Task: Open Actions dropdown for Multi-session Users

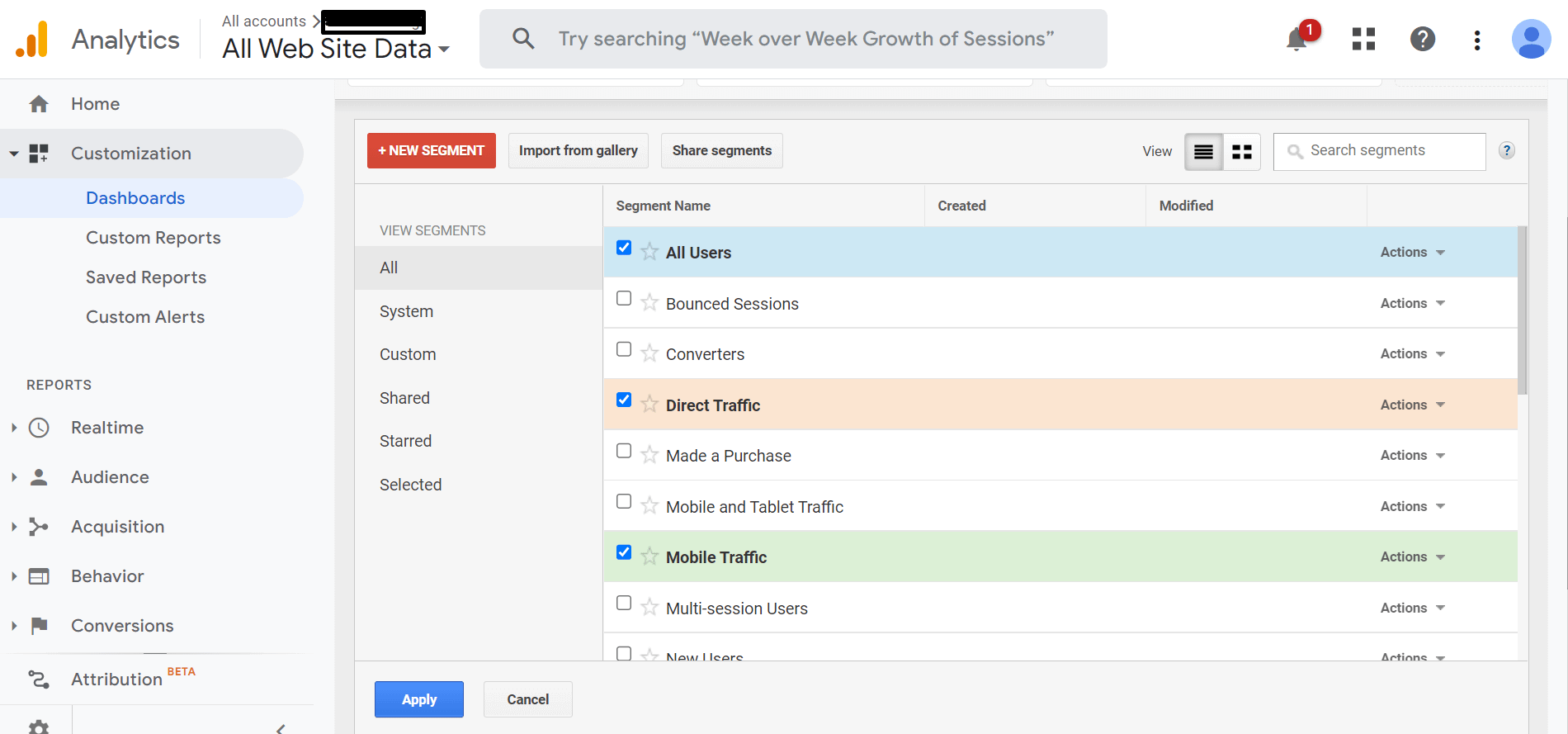Action: (1412, 608)
